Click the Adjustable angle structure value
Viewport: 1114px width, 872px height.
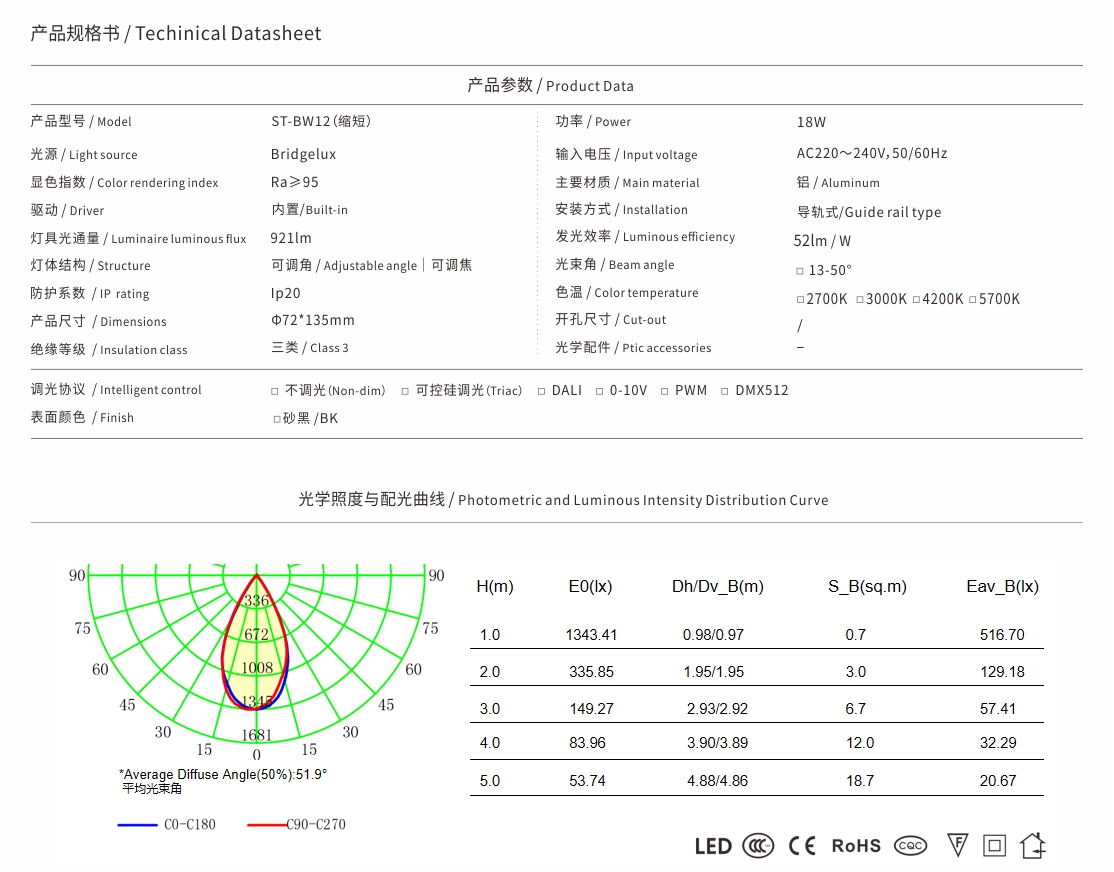[370, 266]
